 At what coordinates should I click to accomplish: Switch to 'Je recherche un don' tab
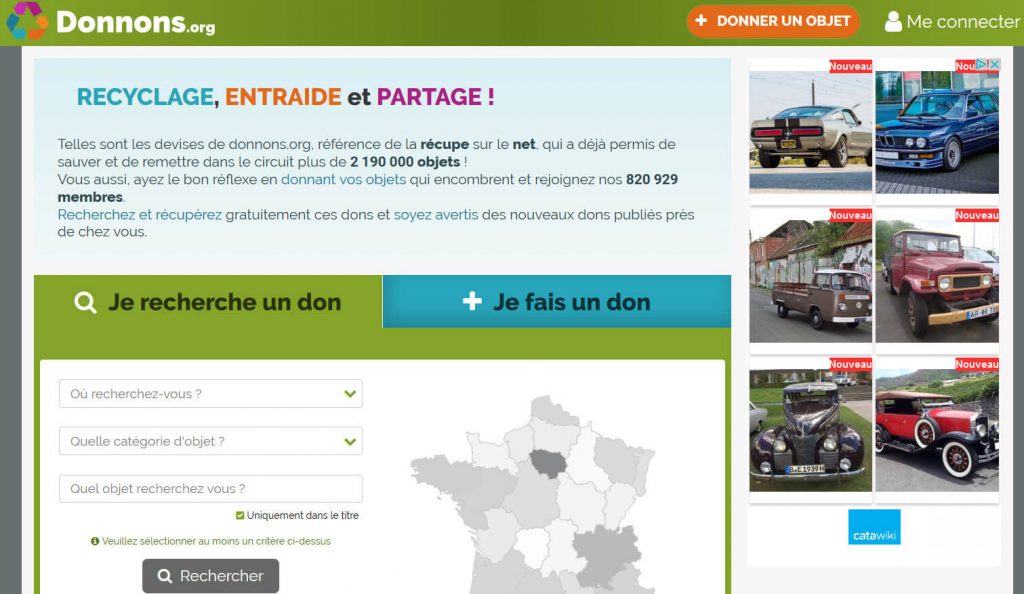point(208,302)
